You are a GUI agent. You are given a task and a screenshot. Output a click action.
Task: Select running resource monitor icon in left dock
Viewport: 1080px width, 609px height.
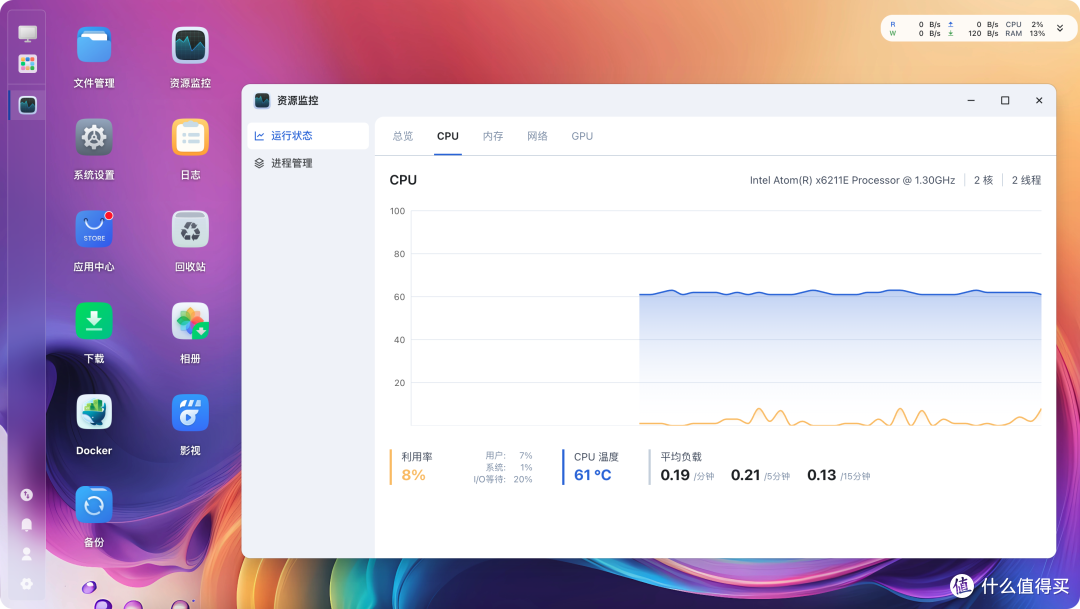[28, 105]
